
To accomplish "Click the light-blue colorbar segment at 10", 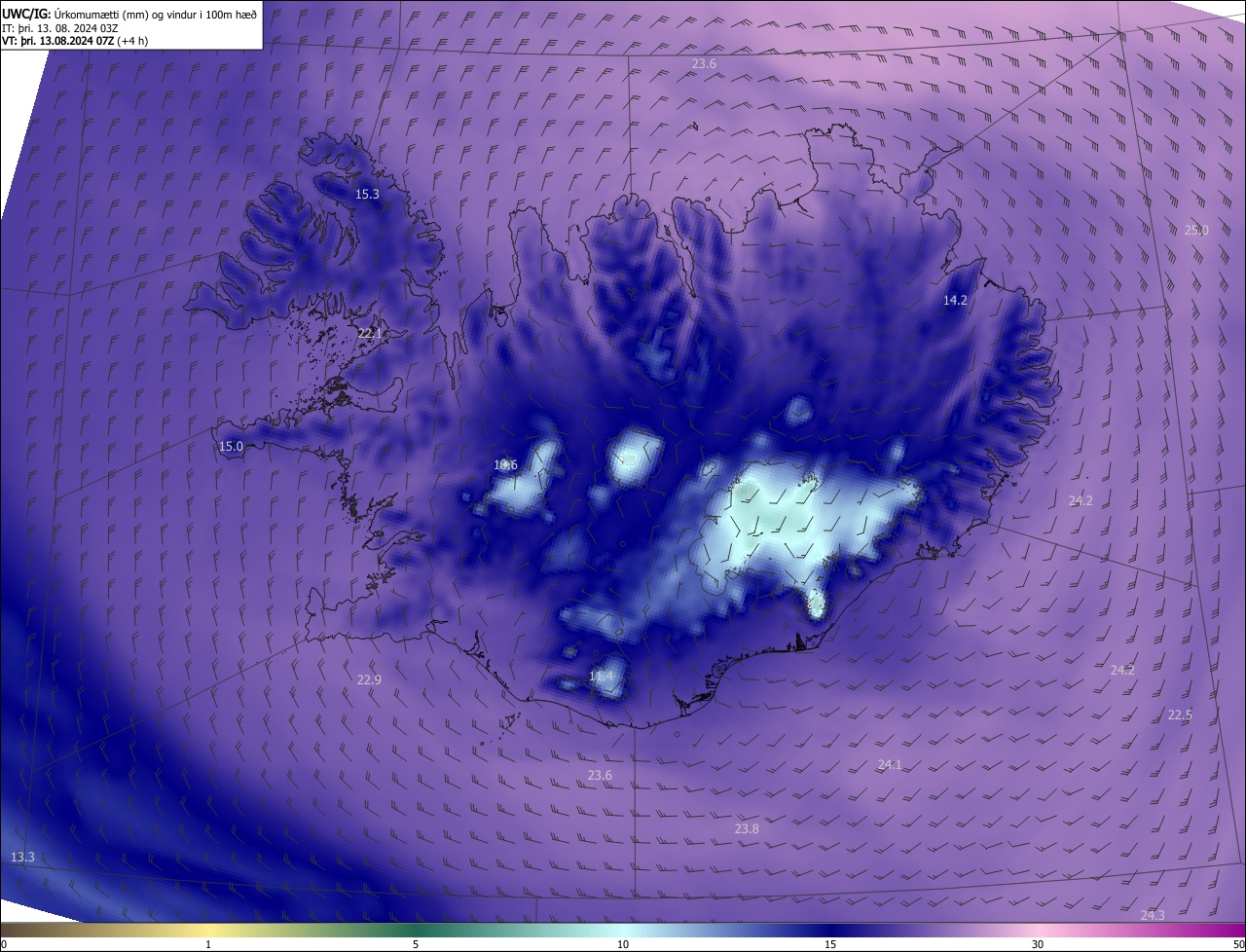I will [x=623, y=930].
